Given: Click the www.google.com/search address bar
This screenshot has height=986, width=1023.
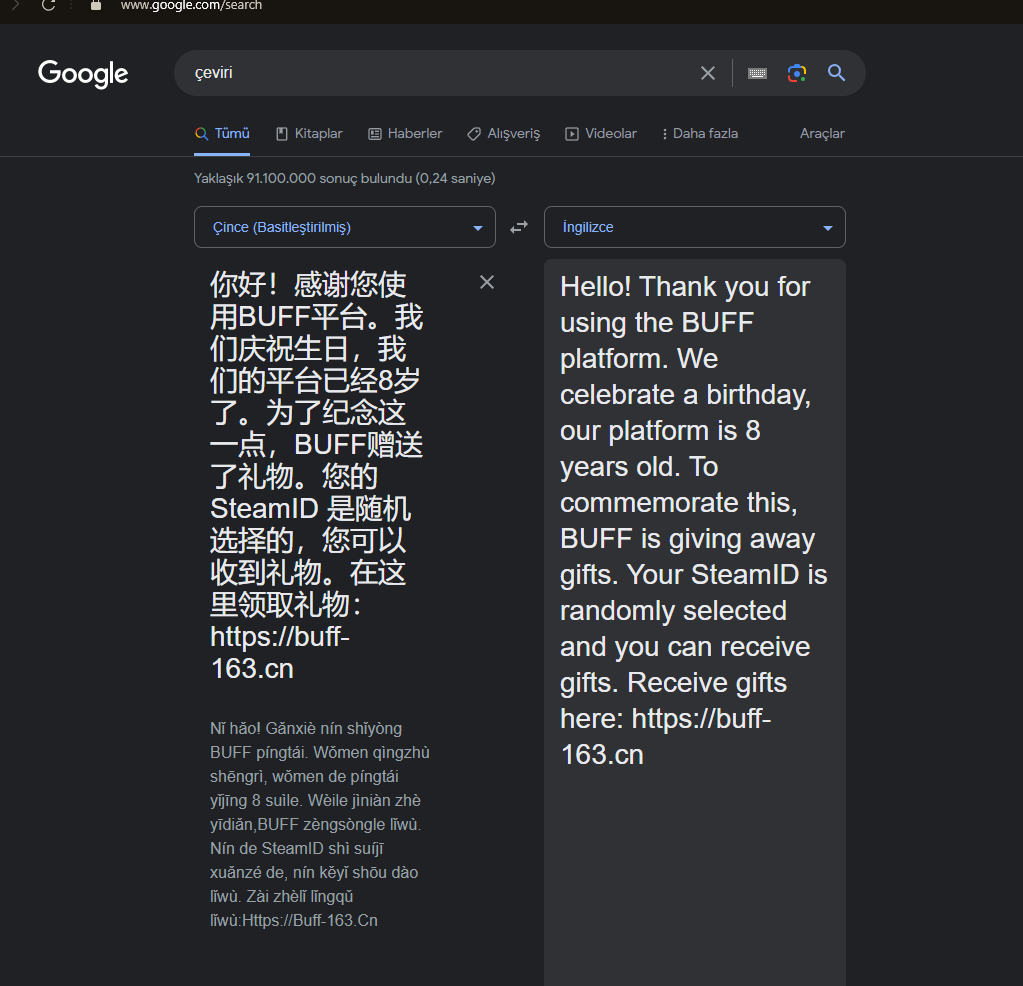Looking at the screenshot, I should (x=191, y=6).
